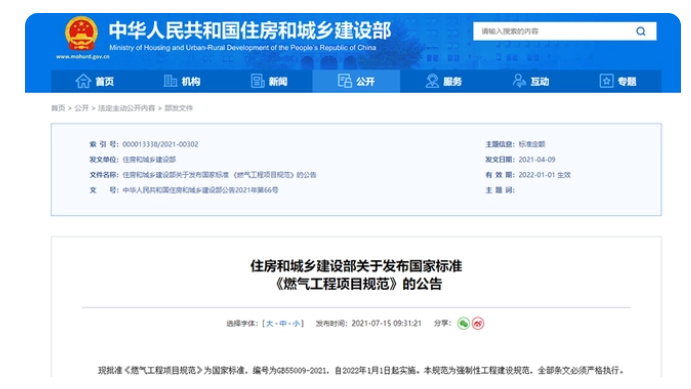The image size is (691, 389).
Task: Go to 公开 in the breadcrumb
Action: (x=82, y=108)
